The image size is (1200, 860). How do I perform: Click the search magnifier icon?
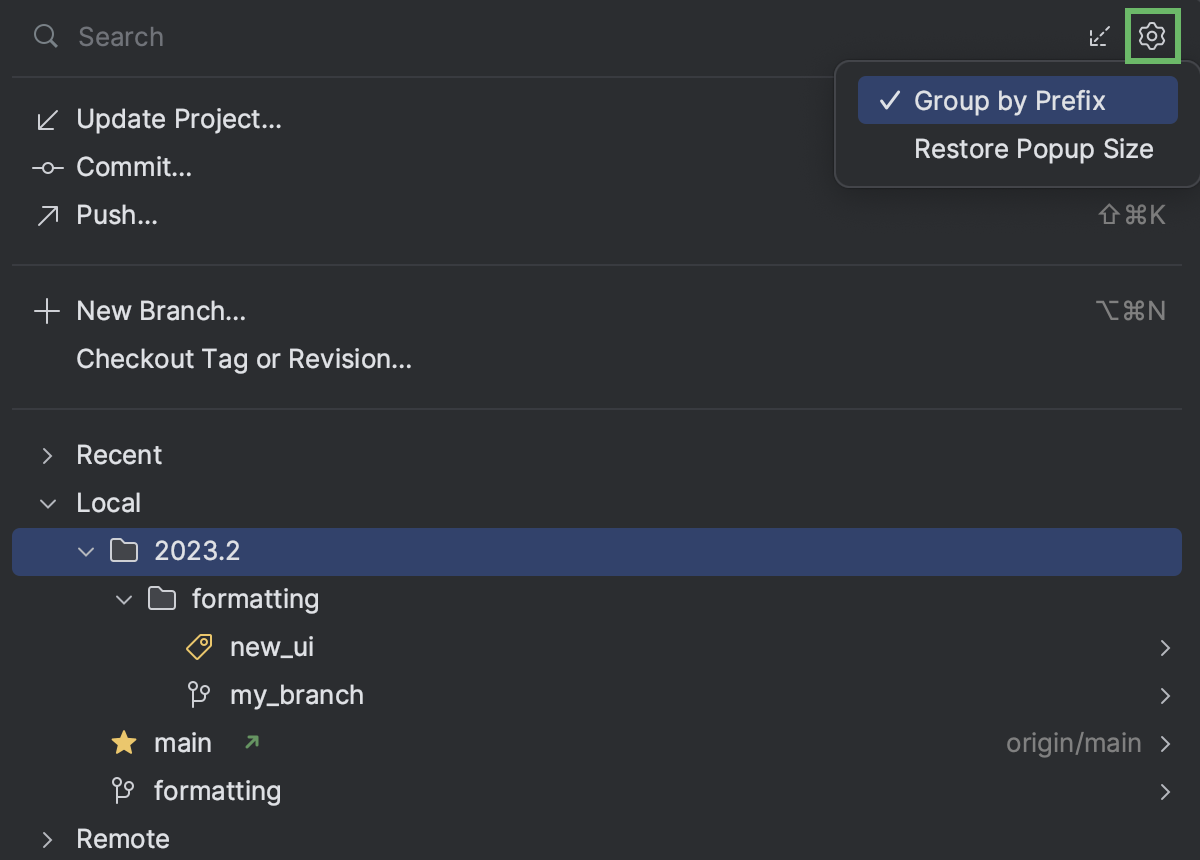tap(45, 36)
